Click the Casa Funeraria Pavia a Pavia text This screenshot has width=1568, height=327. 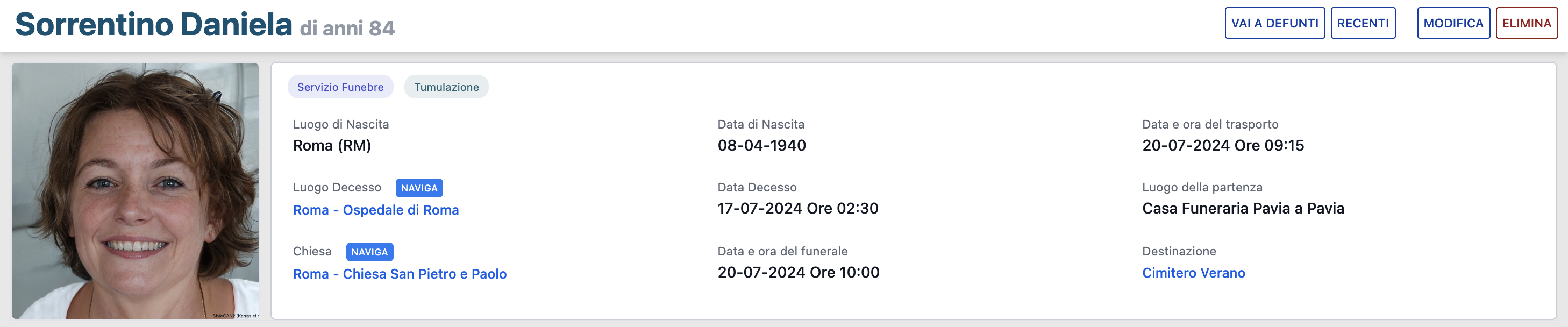(x=1243, y=208)
